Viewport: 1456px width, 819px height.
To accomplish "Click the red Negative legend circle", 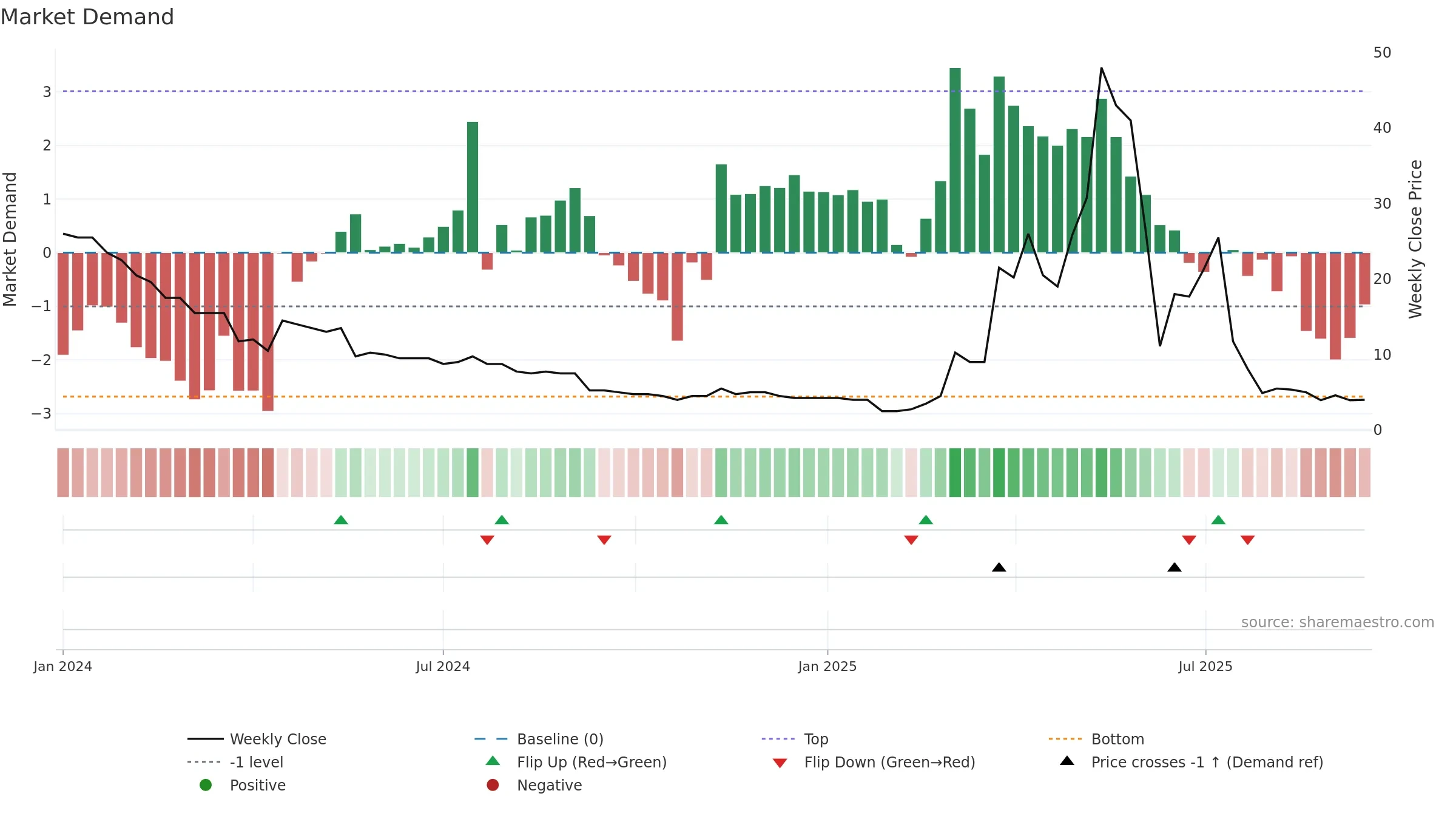I will pyautogui.click(x=493, y=785).
